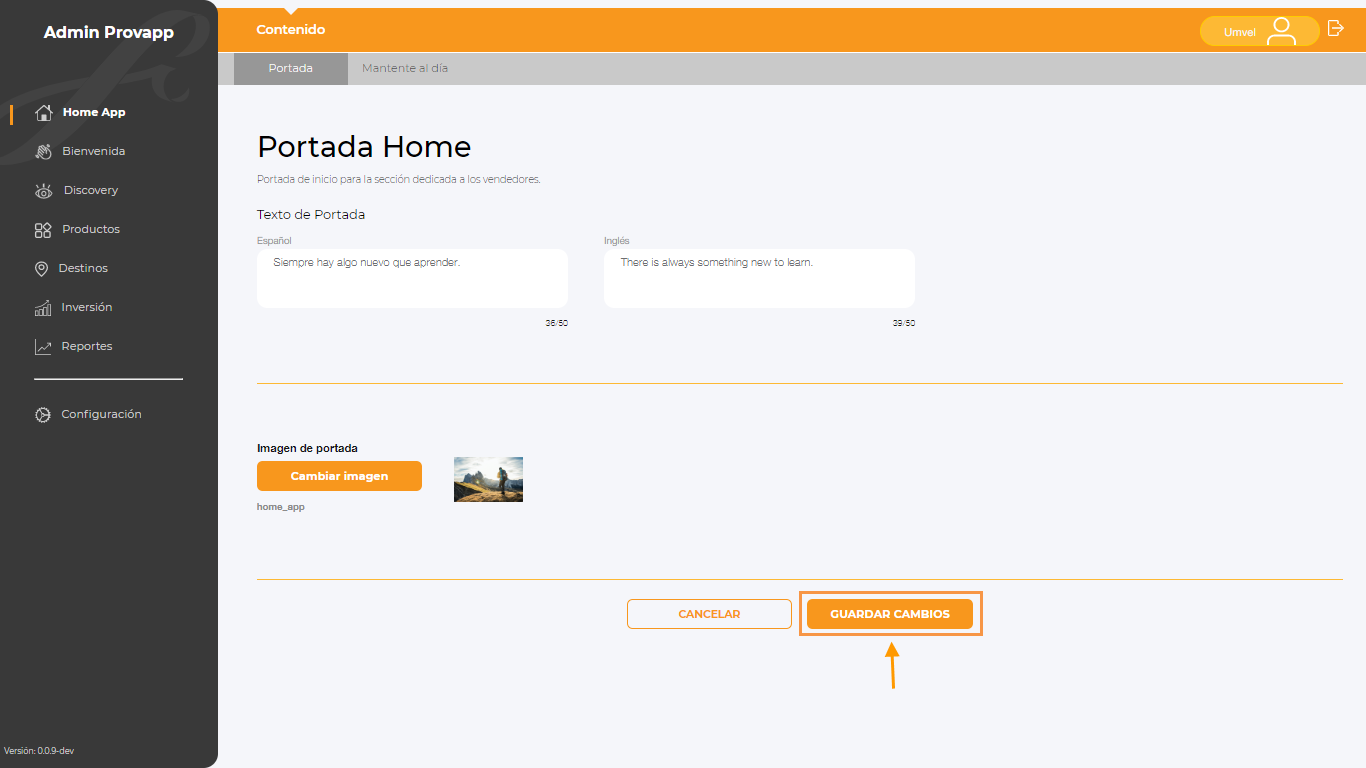This screenshot has height=768, width=1366.
Task: Click the home_app file name
Action: point(281,507)
